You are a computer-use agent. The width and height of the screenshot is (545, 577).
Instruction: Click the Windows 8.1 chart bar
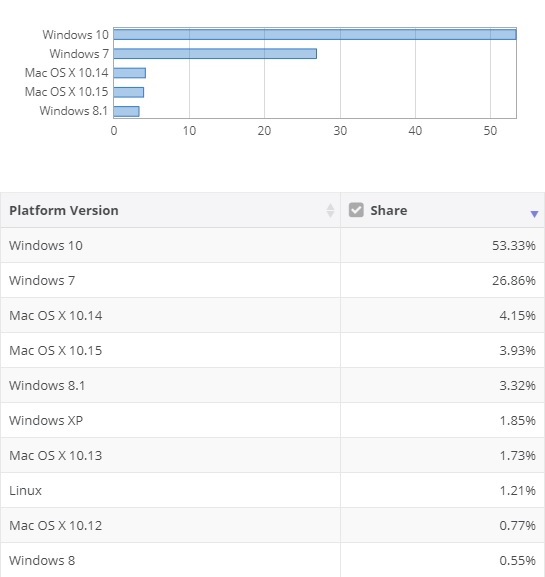[126, 111]
